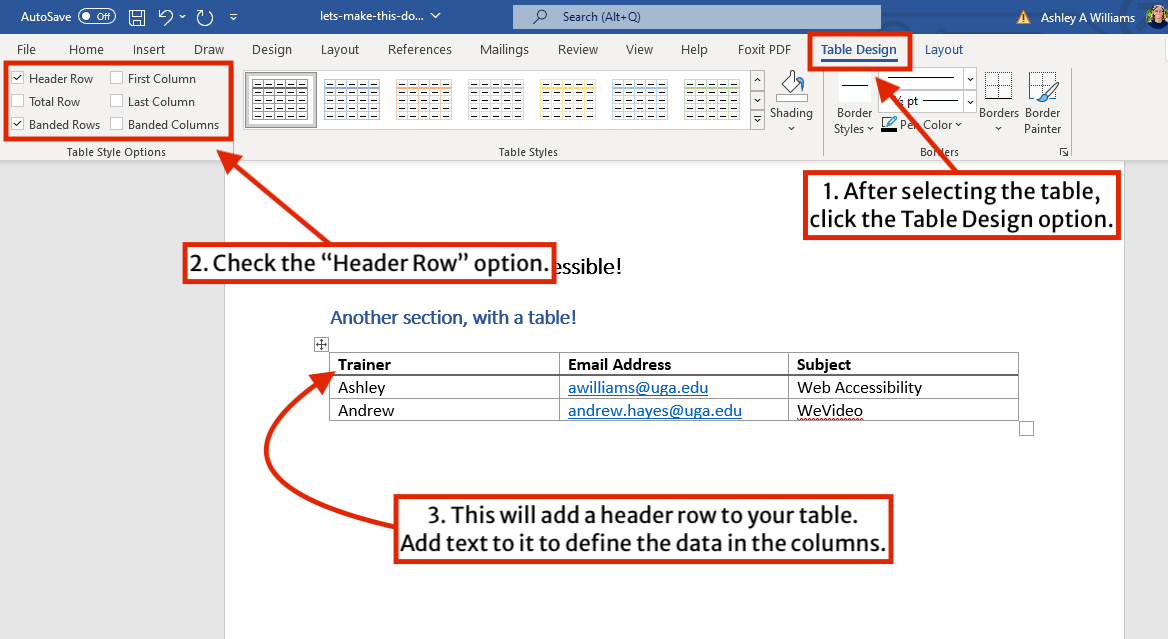Click the Save icon on Quick Access Toolbar

[x=136, y=16]
